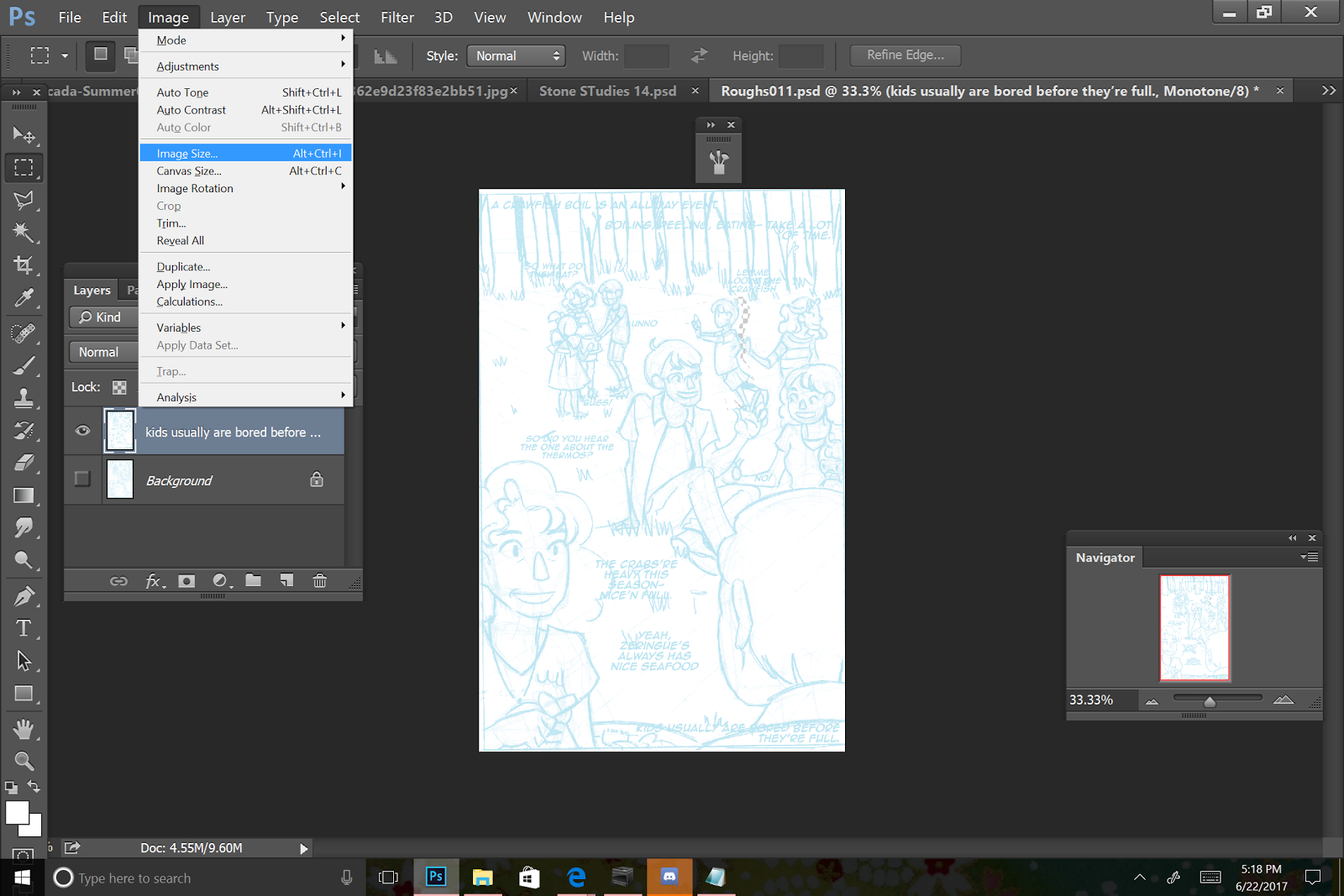The image size is (1344, 896).
Task: Add a layer style with fx icon
Action: coord(155,581)
